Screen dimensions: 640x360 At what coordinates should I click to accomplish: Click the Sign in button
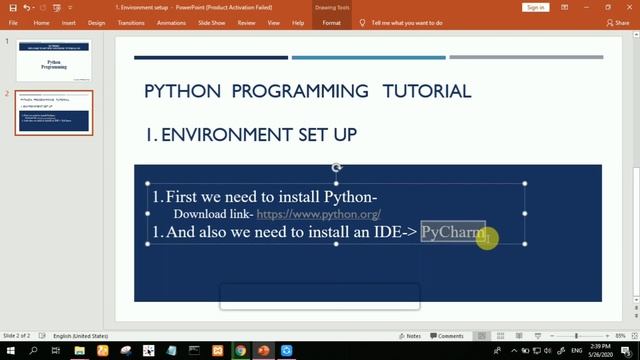[536, 7]
